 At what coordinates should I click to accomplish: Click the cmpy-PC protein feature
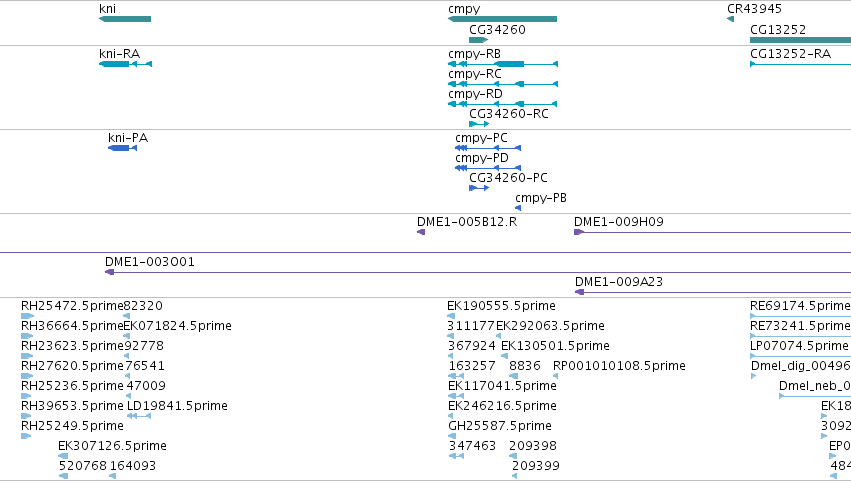coord(488,148)
